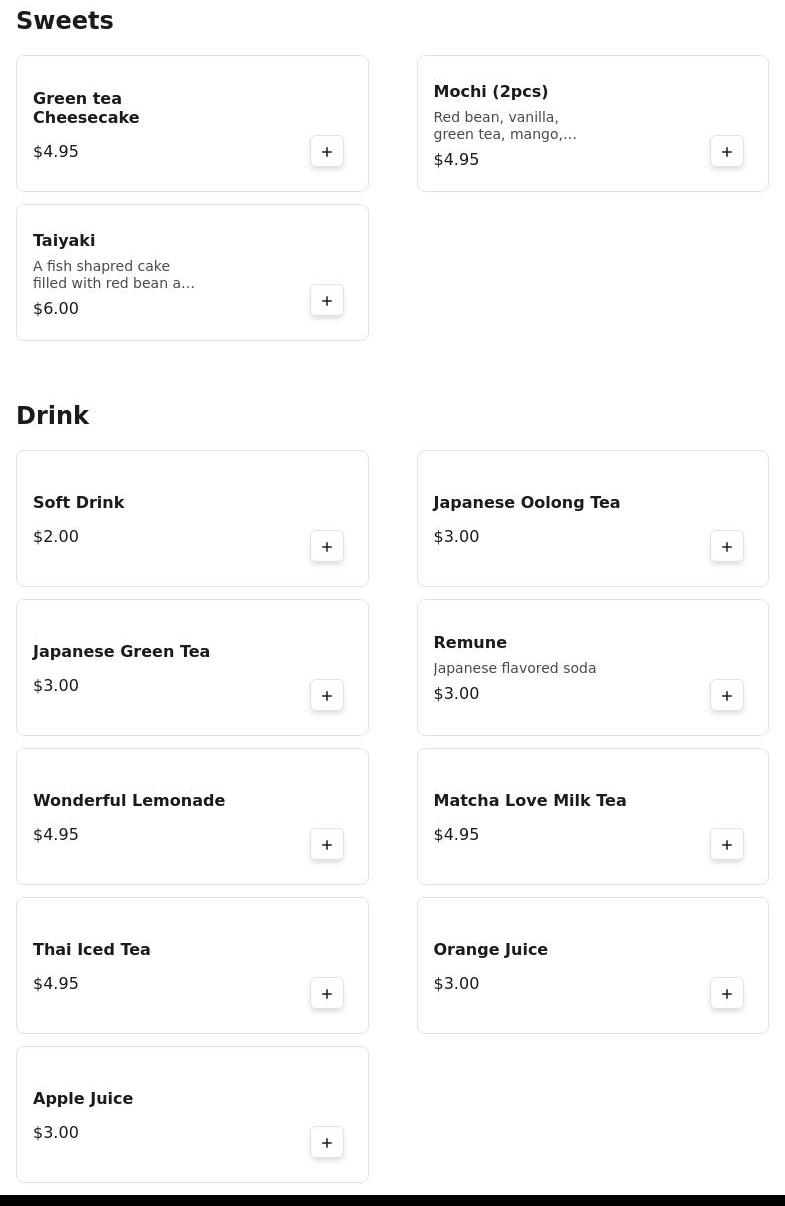Open the Mochi (2pcs) item title
The height and width of the screenshot is (1206, 785).
(490, 92)
